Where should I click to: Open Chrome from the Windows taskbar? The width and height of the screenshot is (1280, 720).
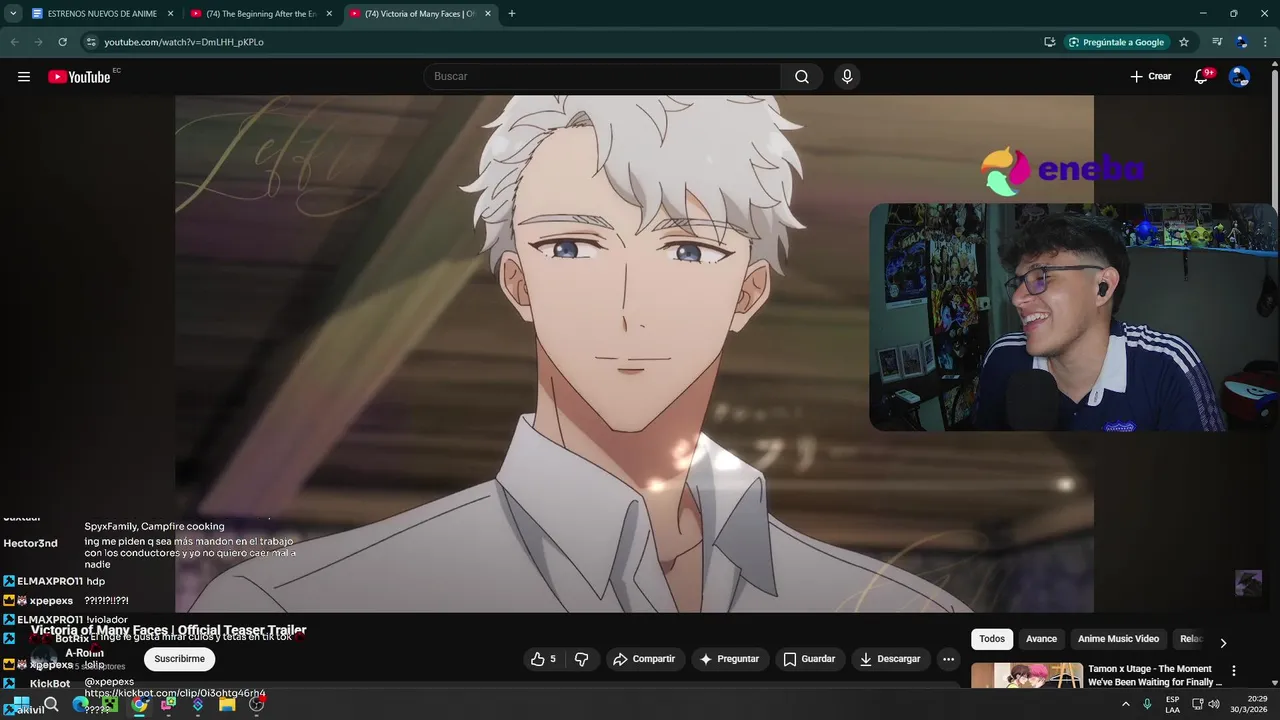[139, 704]
